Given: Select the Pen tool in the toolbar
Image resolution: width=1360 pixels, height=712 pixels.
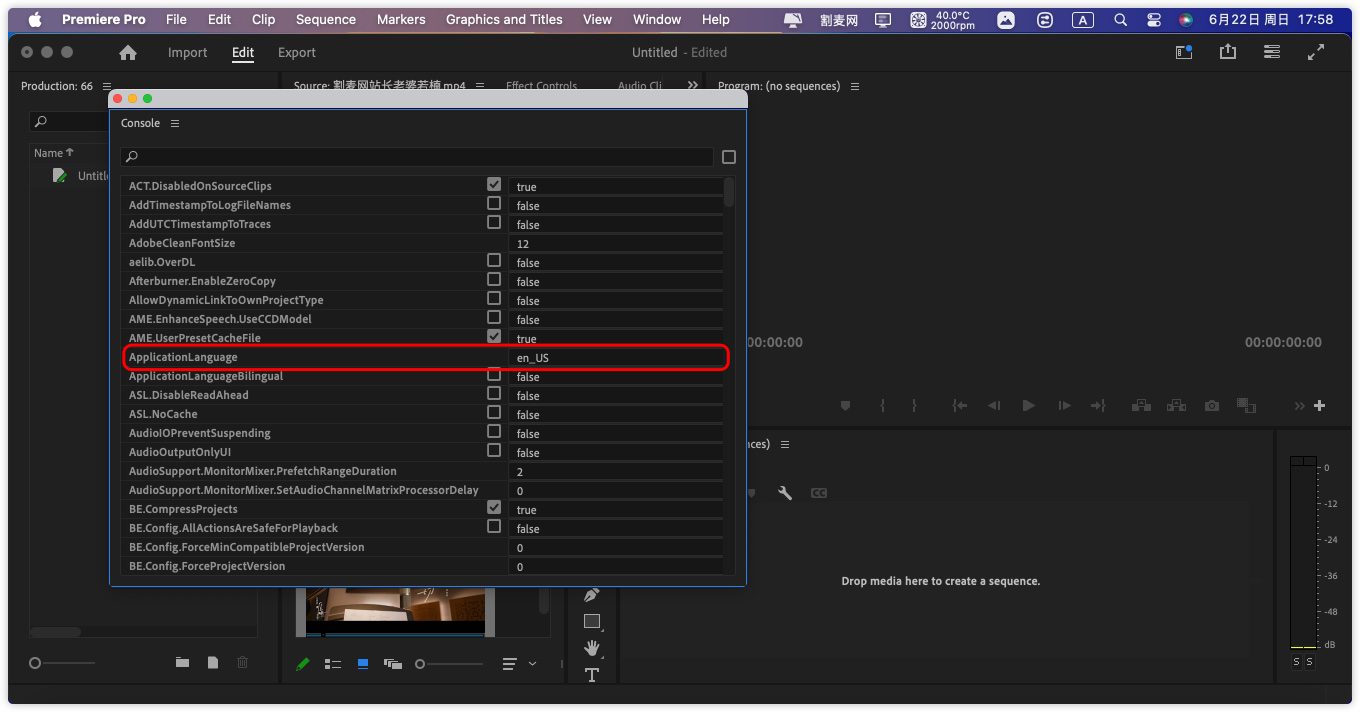Looking at the screenshot, I should click(x=591, y=595).
